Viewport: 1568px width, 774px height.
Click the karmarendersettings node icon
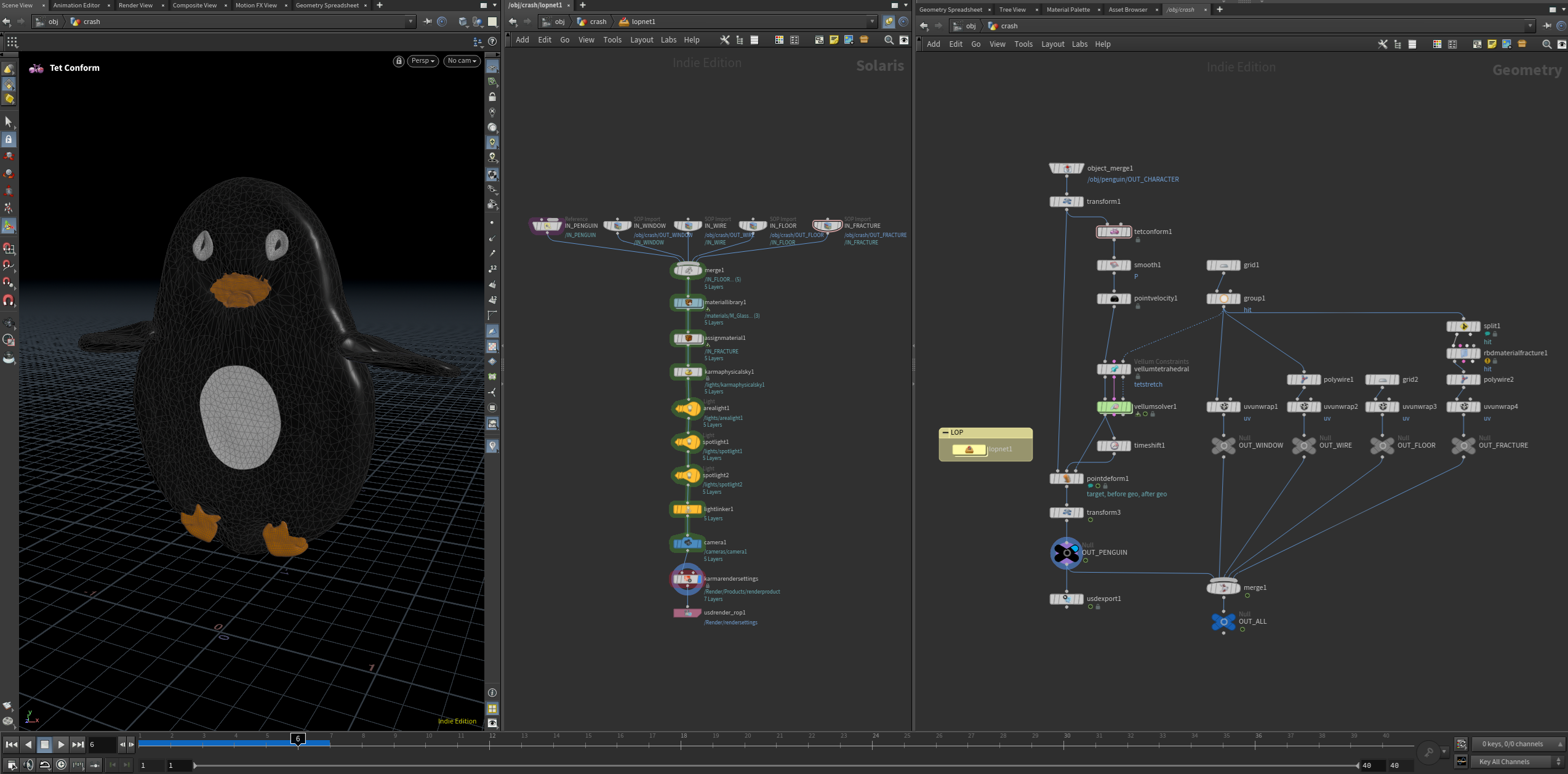[687, 579]
